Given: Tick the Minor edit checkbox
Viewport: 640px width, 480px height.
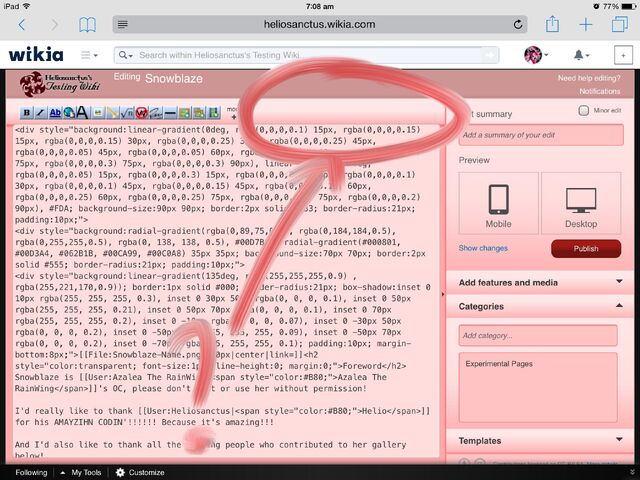Looking at the screenshot, I should point(584,111).
